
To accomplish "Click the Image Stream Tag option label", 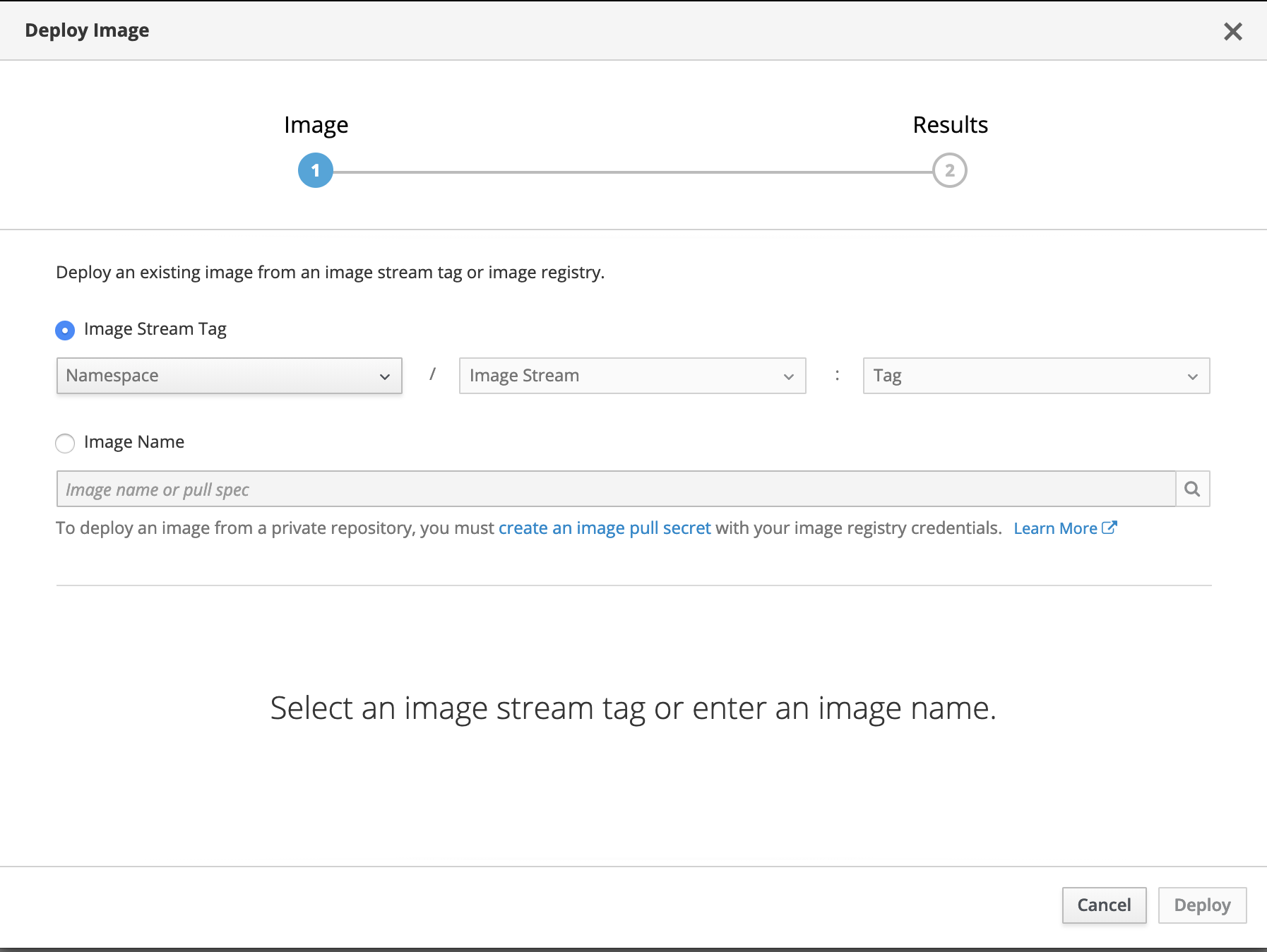I will click(x=155, y=329).
